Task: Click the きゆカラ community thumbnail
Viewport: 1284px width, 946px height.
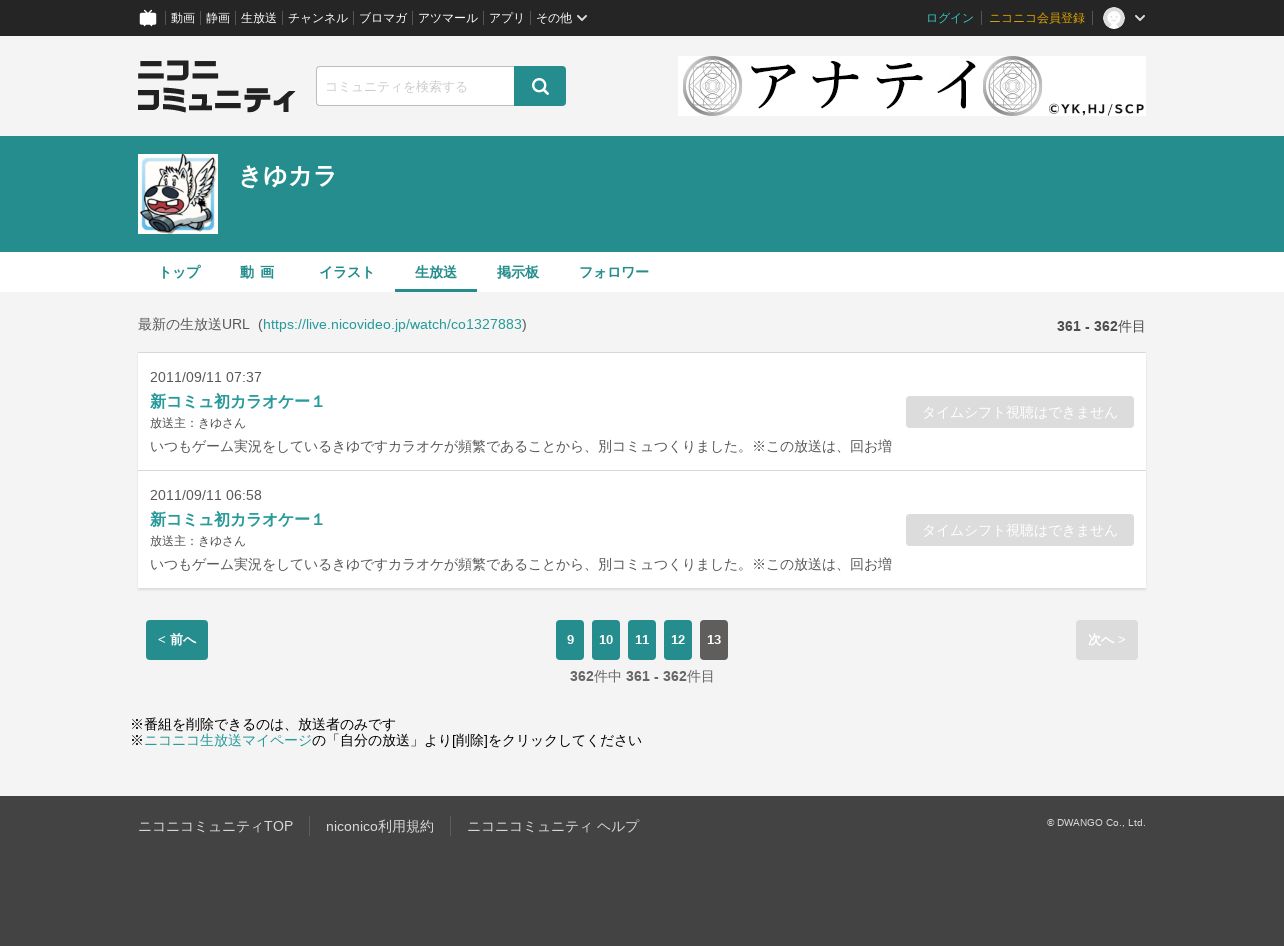Action: pyautogui.click(x=178, y=194)
